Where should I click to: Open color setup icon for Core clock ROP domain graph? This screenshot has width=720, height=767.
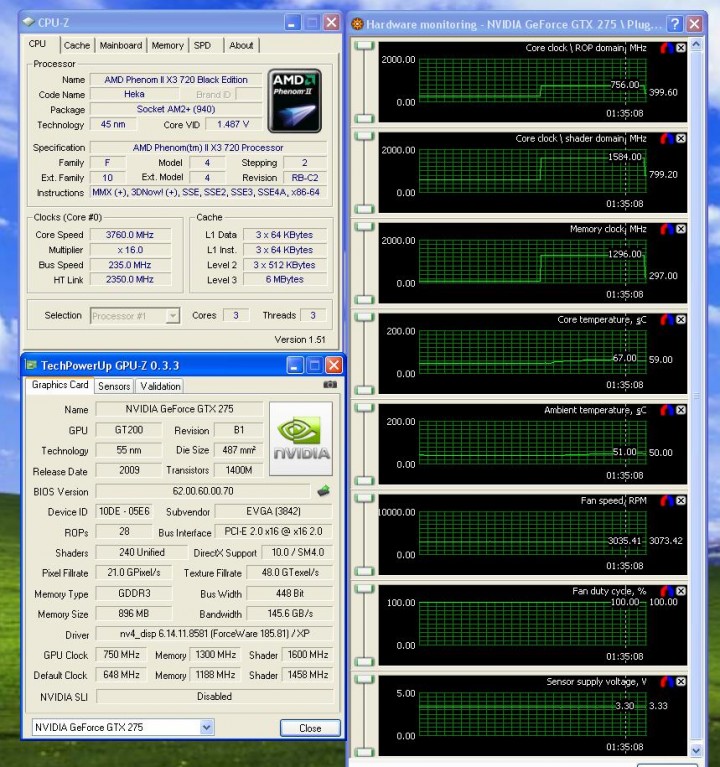667,48
